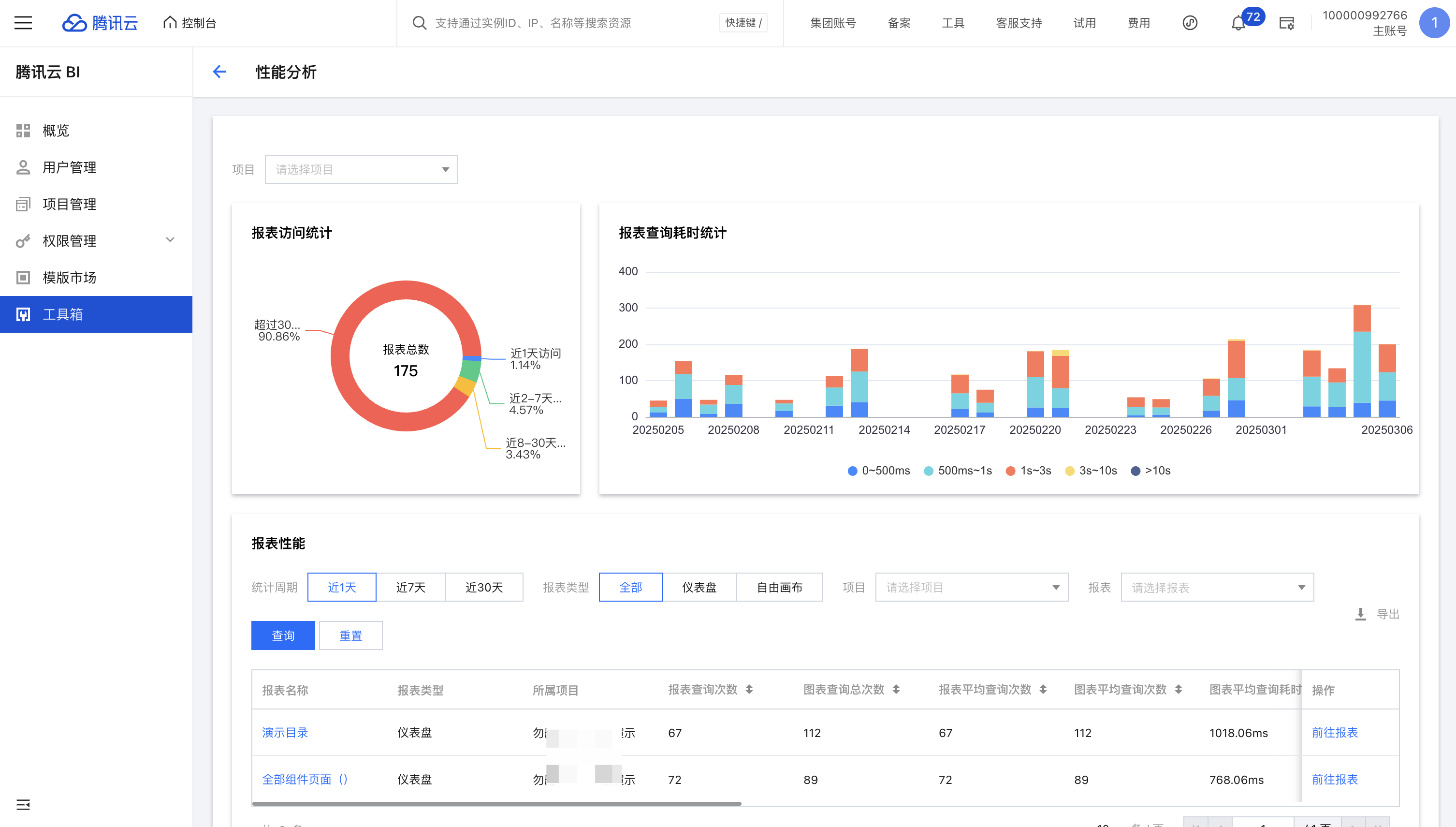Click the export download icon

(1360, 614)
